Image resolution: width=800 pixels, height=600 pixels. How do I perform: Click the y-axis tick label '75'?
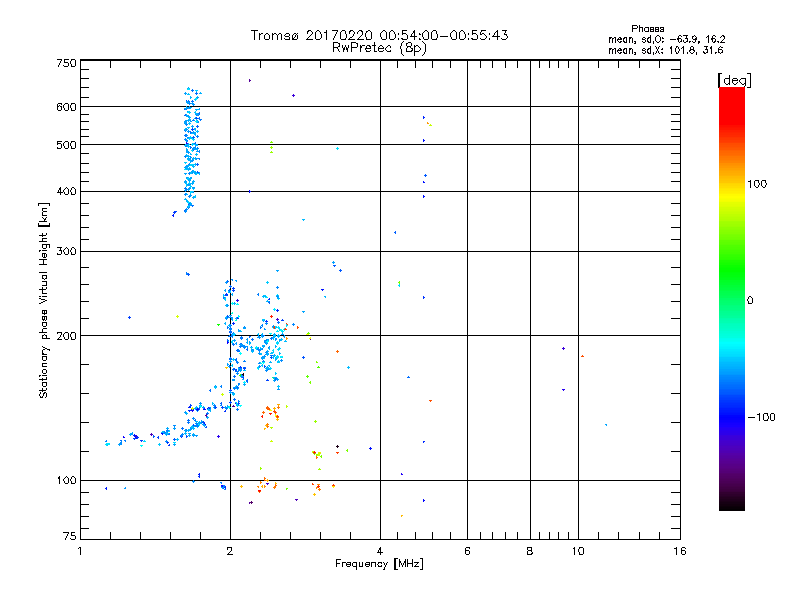click(70, 536)
